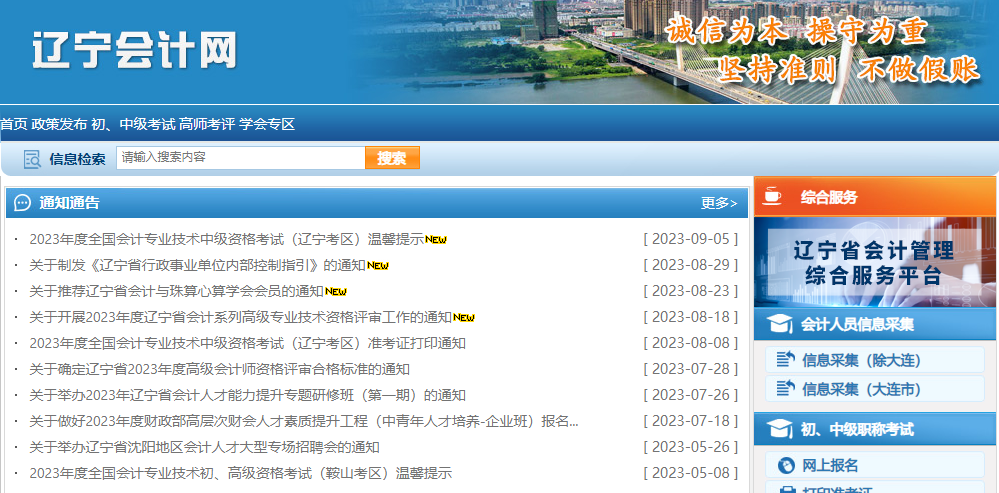
Task: Click the date [ 2023-05-08 ]
Action: (x=691, y=474)
